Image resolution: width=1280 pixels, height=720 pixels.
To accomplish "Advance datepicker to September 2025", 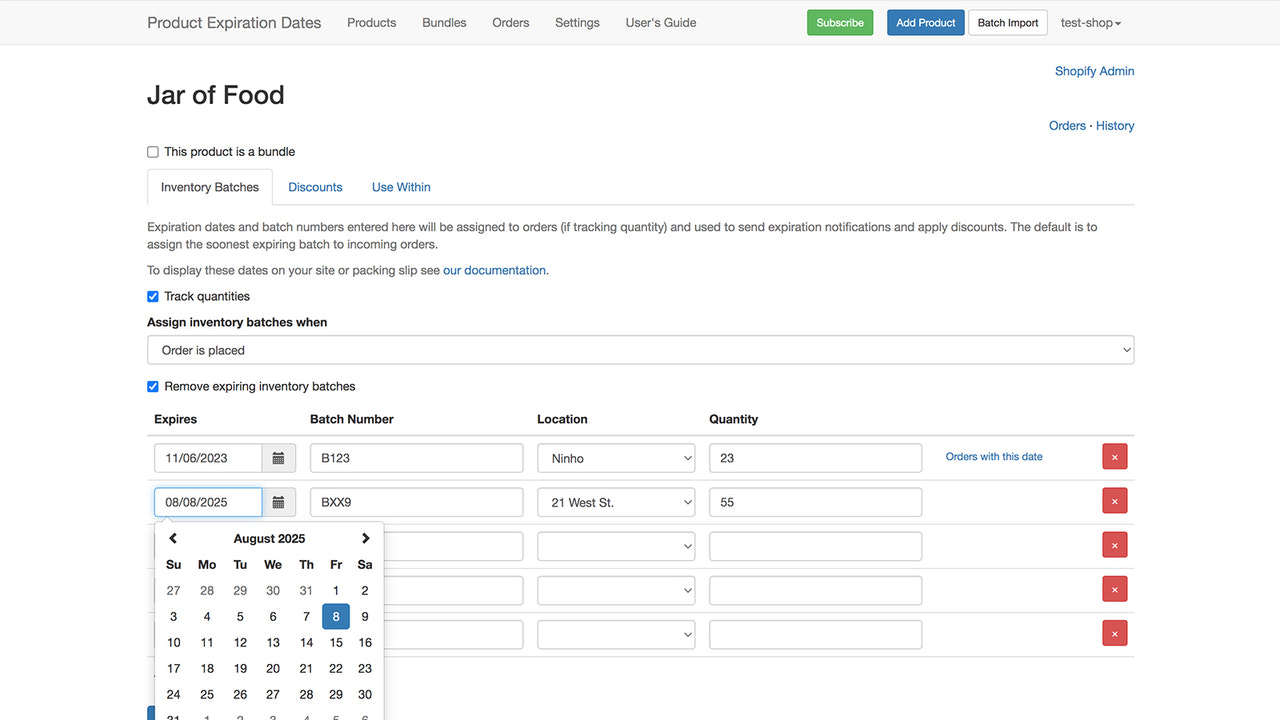I will (365, 538).
